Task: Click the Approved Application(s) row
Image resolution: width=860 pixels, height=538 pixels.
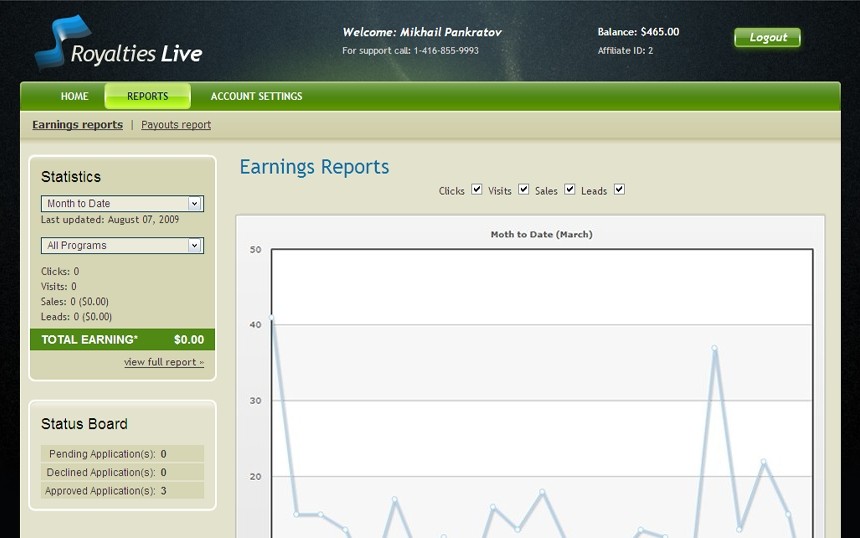Action: coord(122,491)
